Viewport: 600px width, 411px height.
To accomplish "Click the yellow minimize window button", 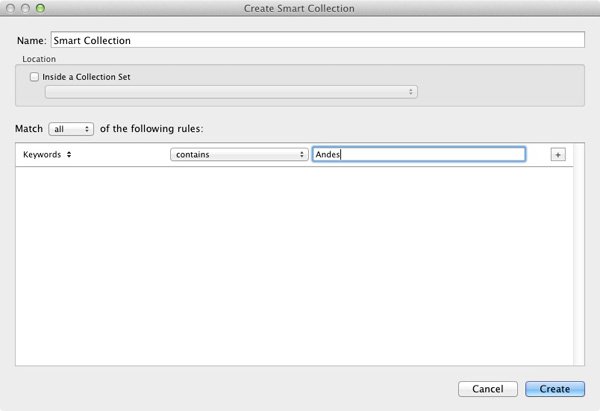I will (25, 8).
